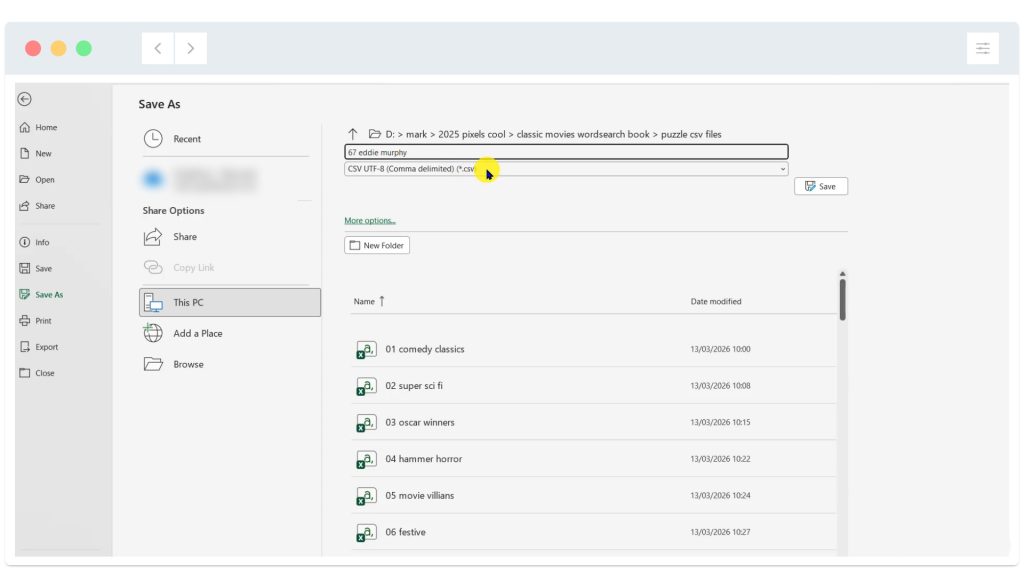Image resolution: width=1024 pixels, height=587 pixels.
Task: Open the sliders settings icon top right
Action: (982, 48)
